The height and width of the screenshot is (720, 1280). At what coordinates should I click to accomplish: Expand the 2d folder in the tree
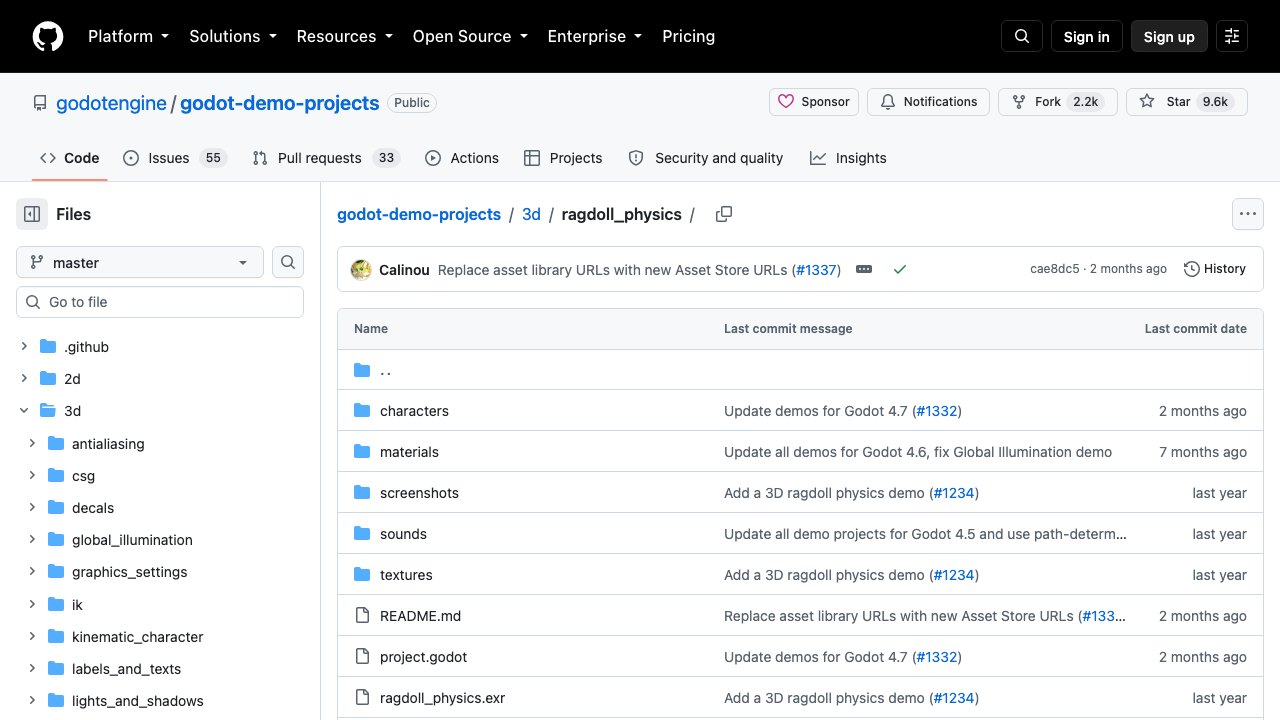pyautogui.click(x=24, y=379)
